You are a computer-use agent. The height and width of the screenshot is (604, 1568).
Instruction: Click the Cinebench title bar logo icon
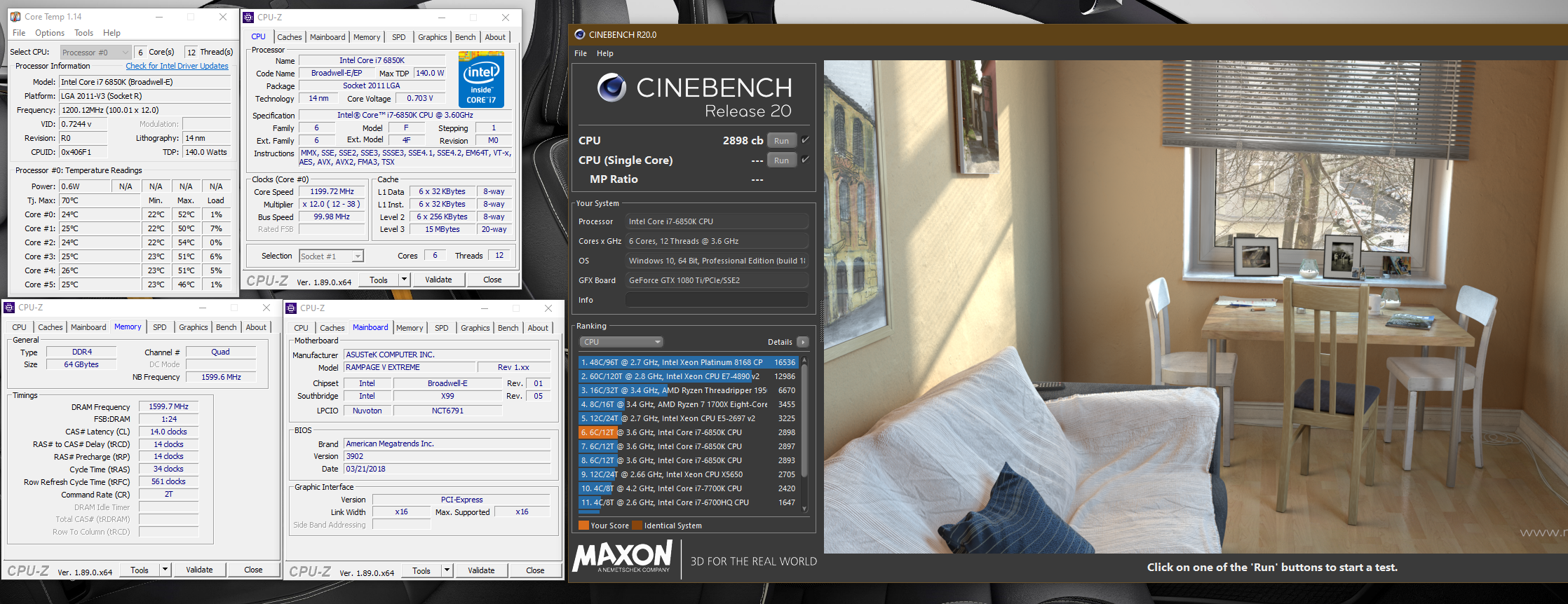pos(579,34)
